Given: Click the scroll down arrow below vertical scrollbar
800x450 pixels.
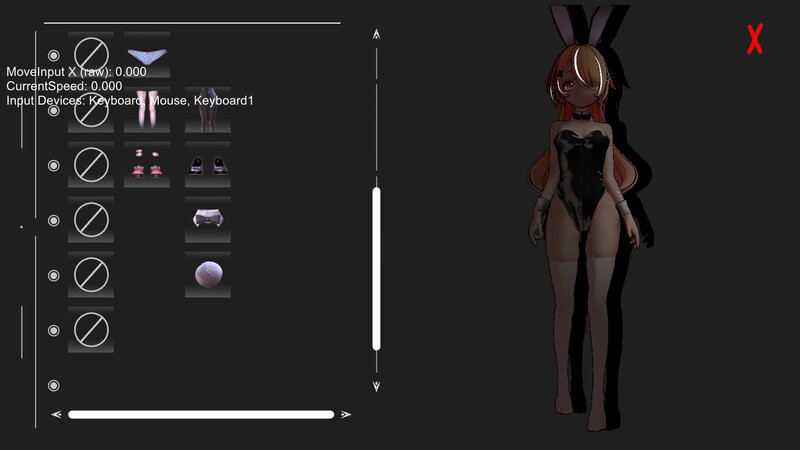Looking at the screenshot, I should point(376,385).
